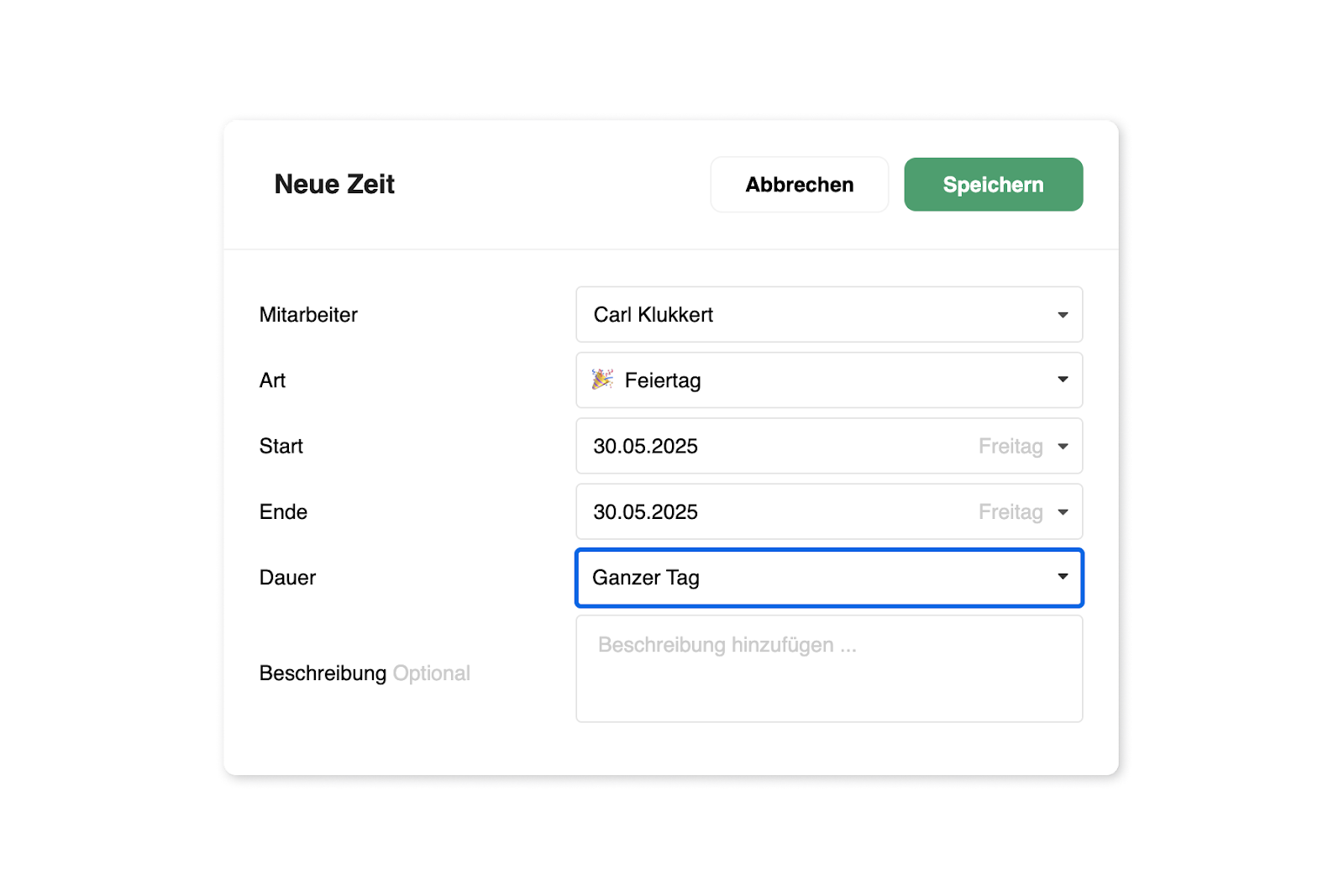This screenshot has width=1344, height=896.
Task: Click the party popper Feiertag icon
Action: coord(602,380)
